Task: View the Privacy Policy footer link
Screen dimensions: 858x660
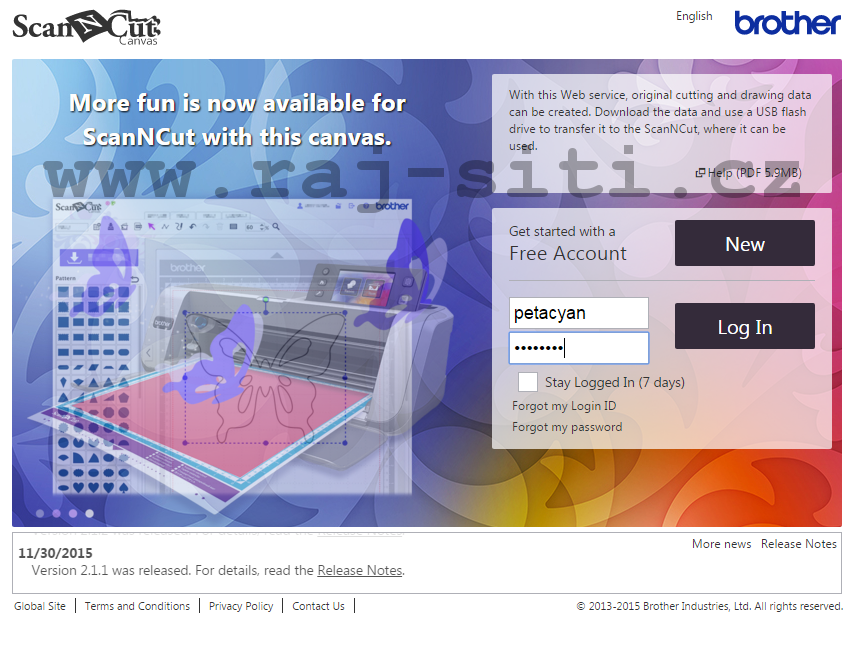Action: (x=241, y=606)
